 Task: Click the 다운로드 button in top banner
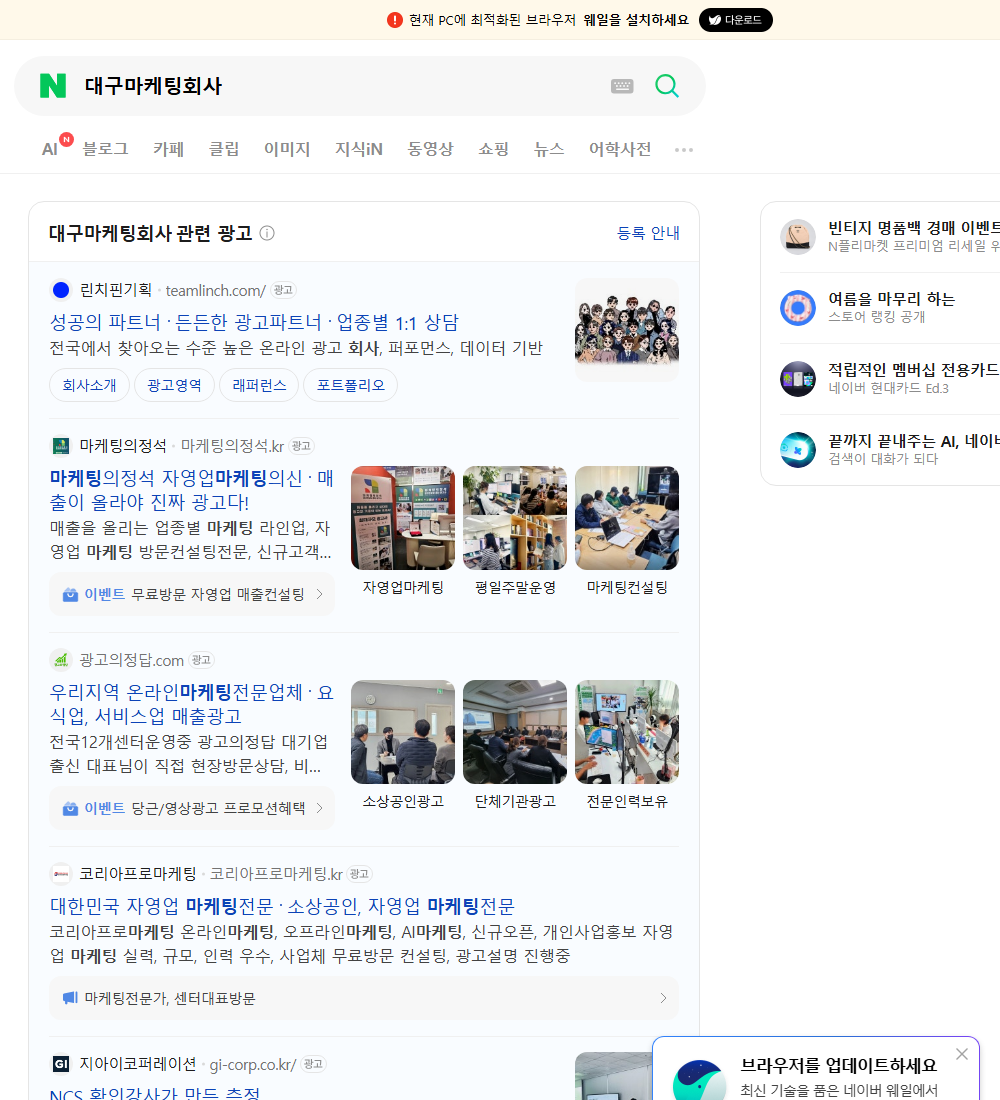735,20
